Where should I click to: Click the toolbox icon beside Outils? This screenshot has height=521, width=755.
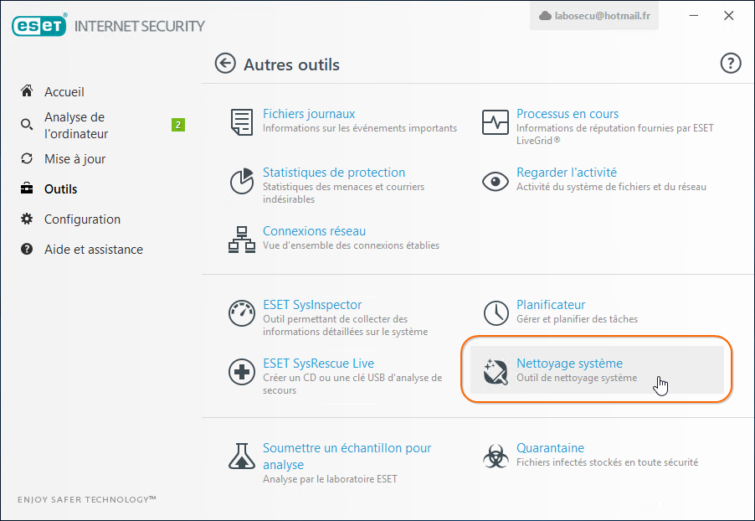point(27,188)
